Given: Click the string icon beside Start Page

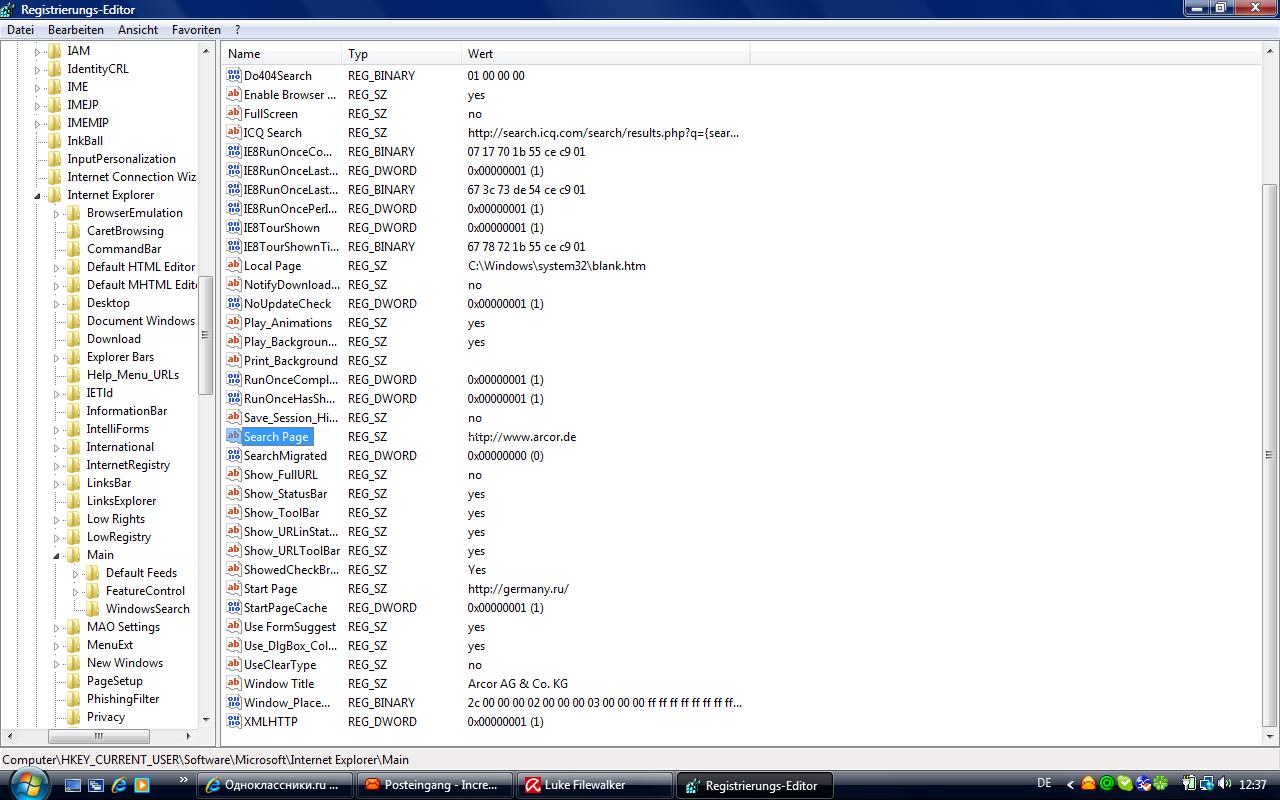Looking at the screenshot, I should pyautogui.click(x=234, y=589).
